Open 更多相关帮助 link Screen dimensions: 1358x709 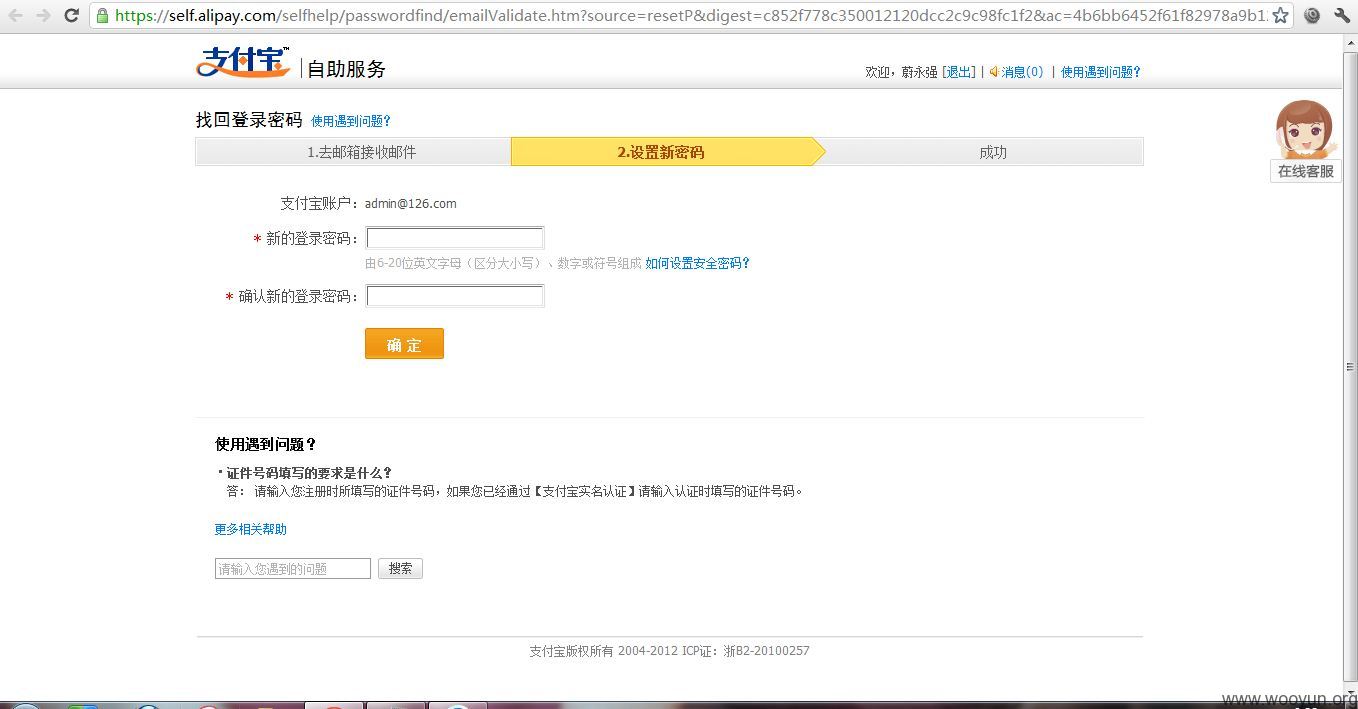[x=250, y=529]
